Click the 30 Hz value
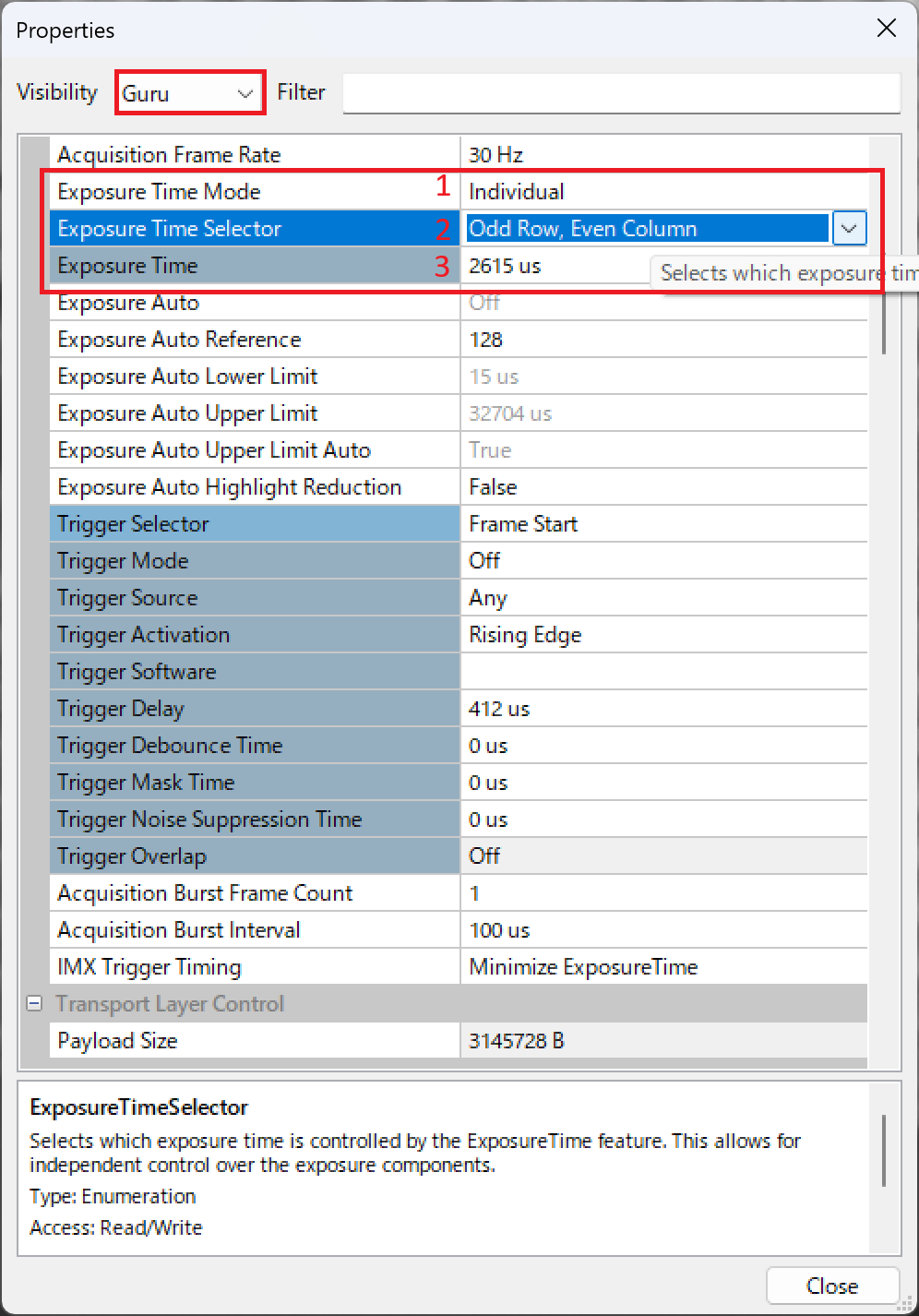The image size is (919, 1316). (495, 154)
